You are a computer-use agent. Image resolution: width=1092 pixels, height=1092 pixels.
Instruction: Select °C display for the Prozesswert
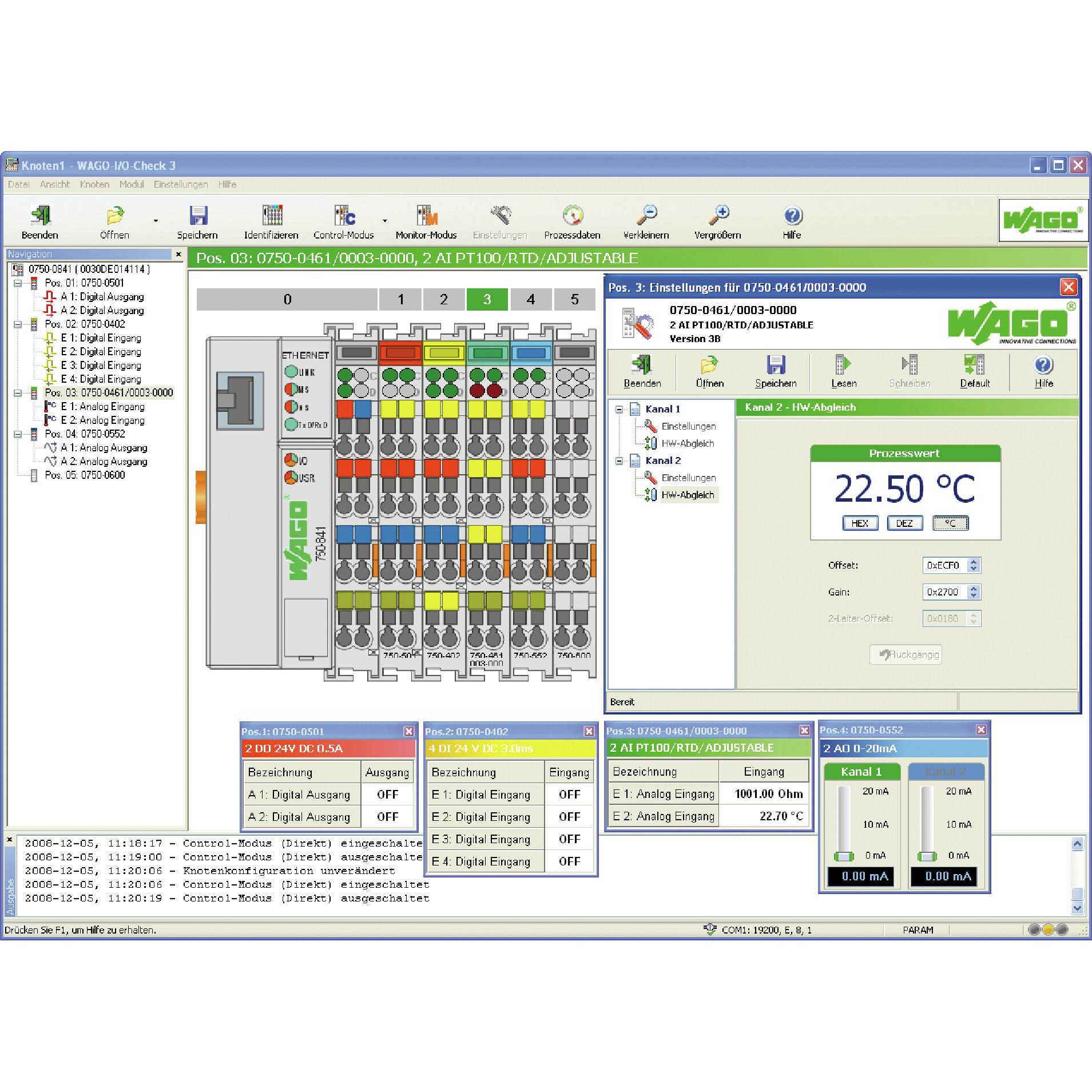[x=950, y=523]
